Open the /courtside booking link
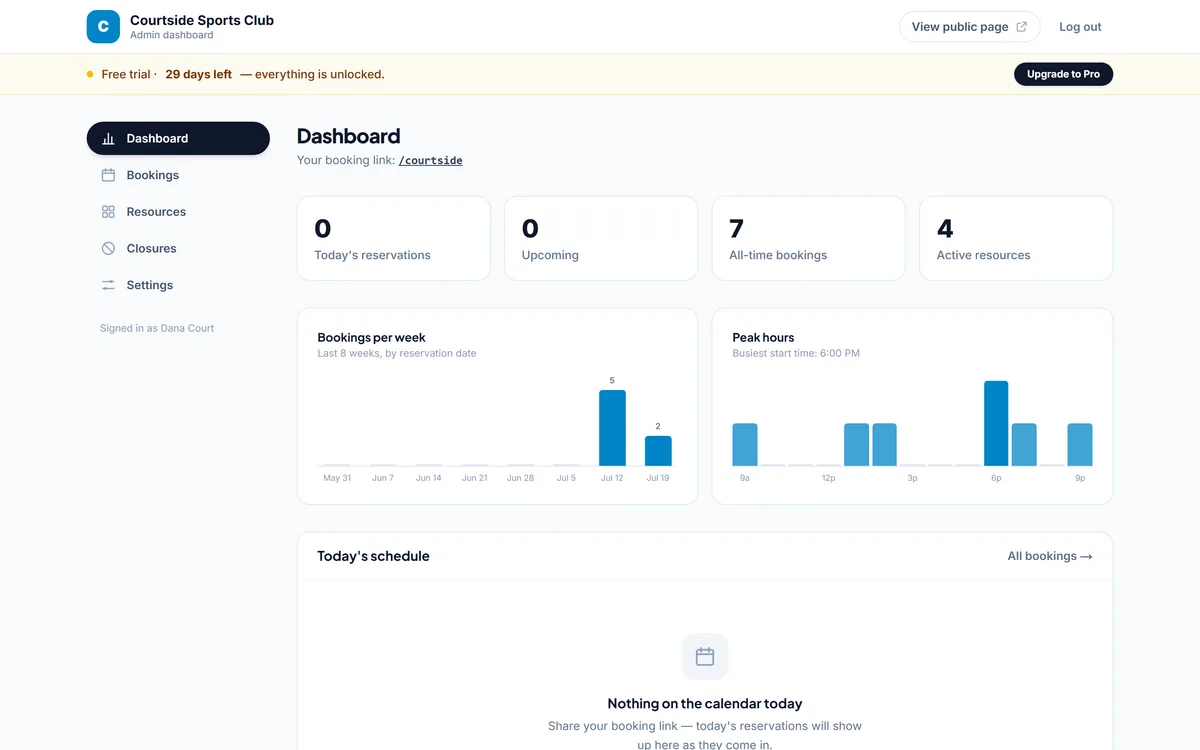The image size is (1200, 750). pos(430,160)
